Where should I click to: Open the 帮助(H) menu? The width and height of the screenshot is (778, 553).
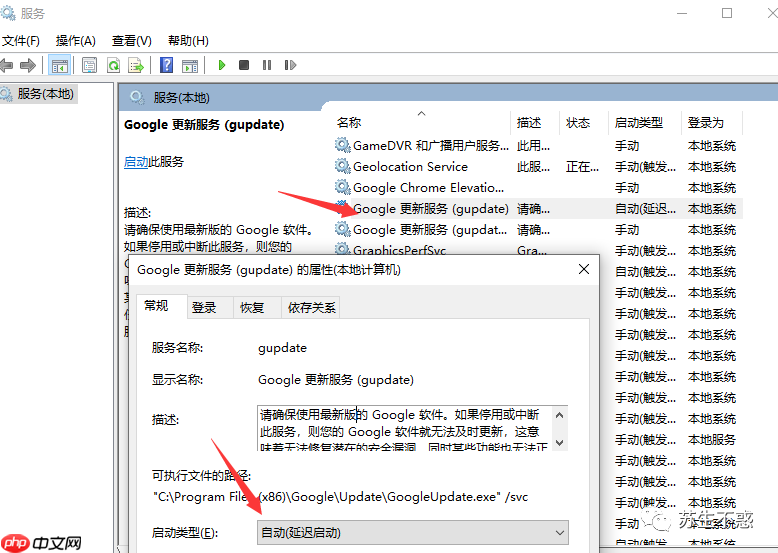pyautogui.click(x=188, y=41)
